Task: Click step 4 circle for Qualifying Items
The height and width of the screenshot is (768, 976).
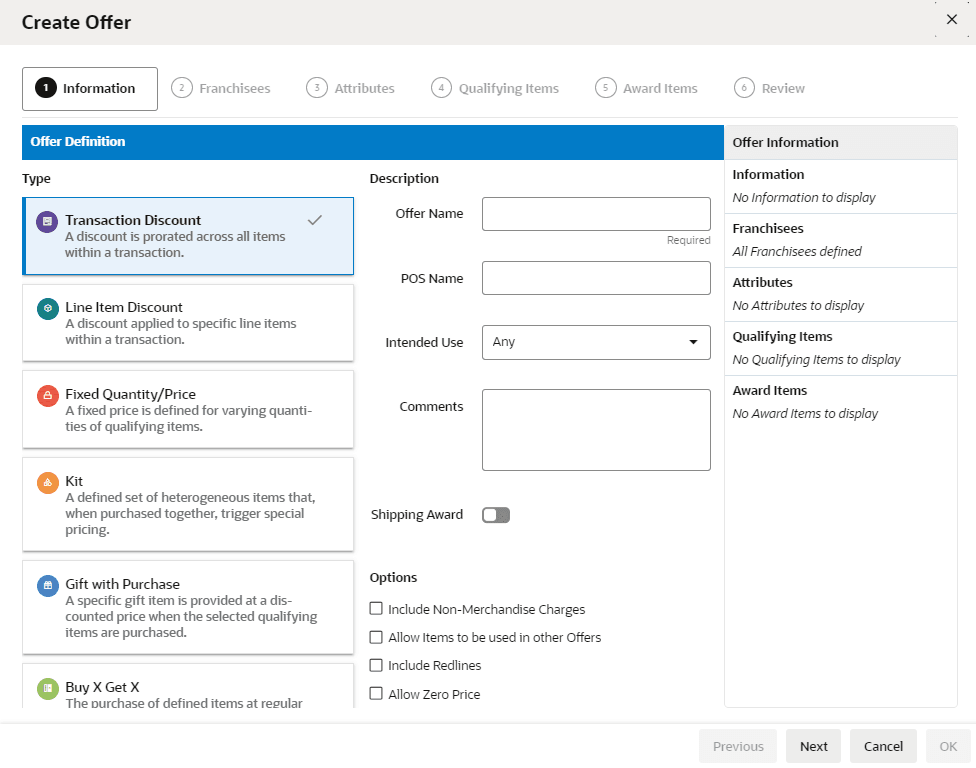Action: [x=441, y=88]
